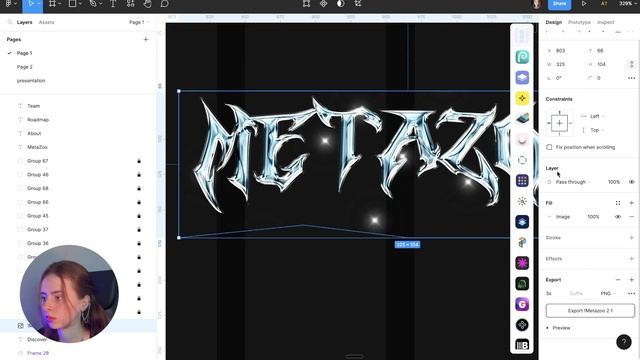The image size is (640, 360).
Task: Open the zoom level 329% dropdown
Action: pyautogui.click(x=628, y=3)
